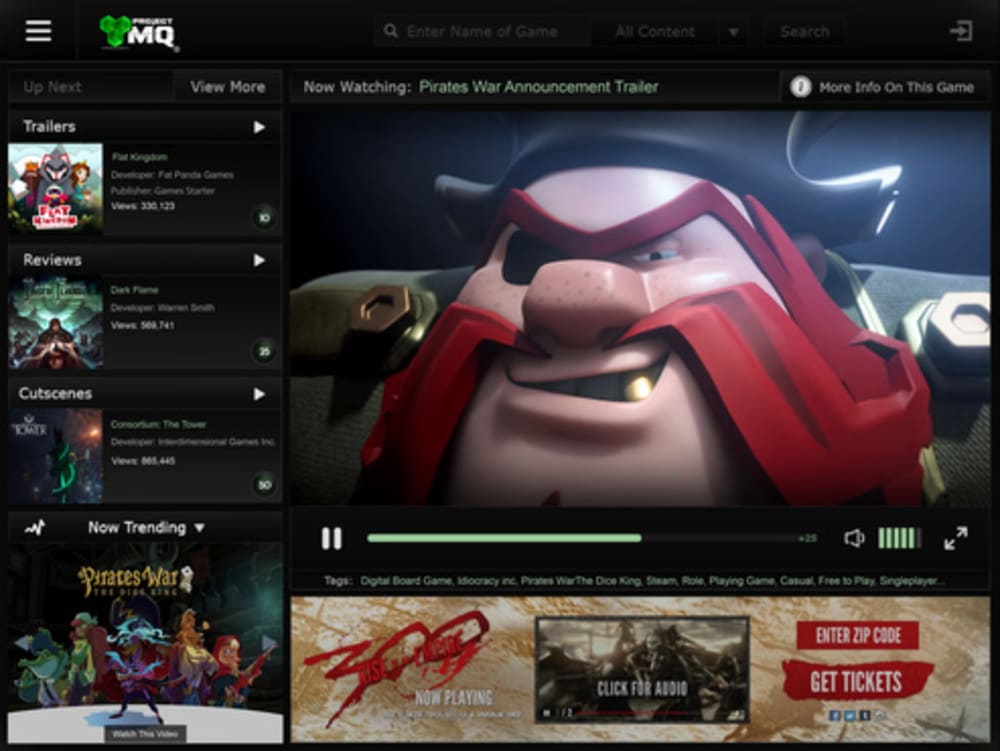Click the search magnifier icon

(x=391, y=31)
